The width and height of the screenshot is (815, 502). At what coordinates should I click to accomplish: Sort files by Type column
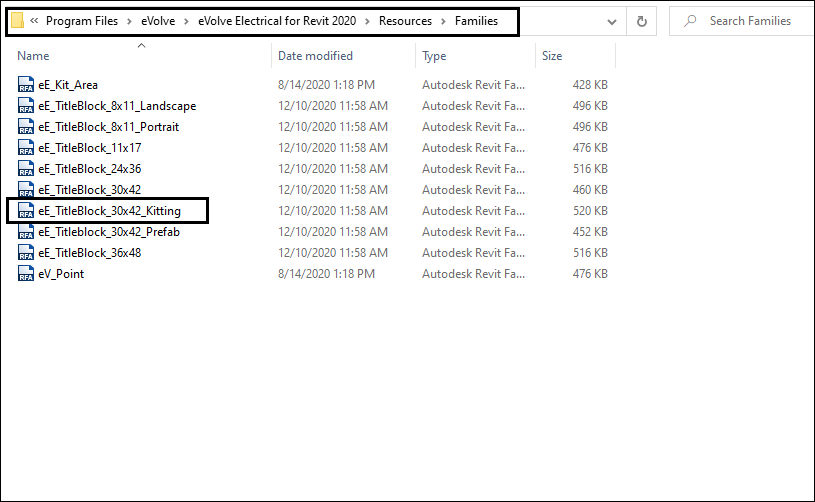coord(434,56)
